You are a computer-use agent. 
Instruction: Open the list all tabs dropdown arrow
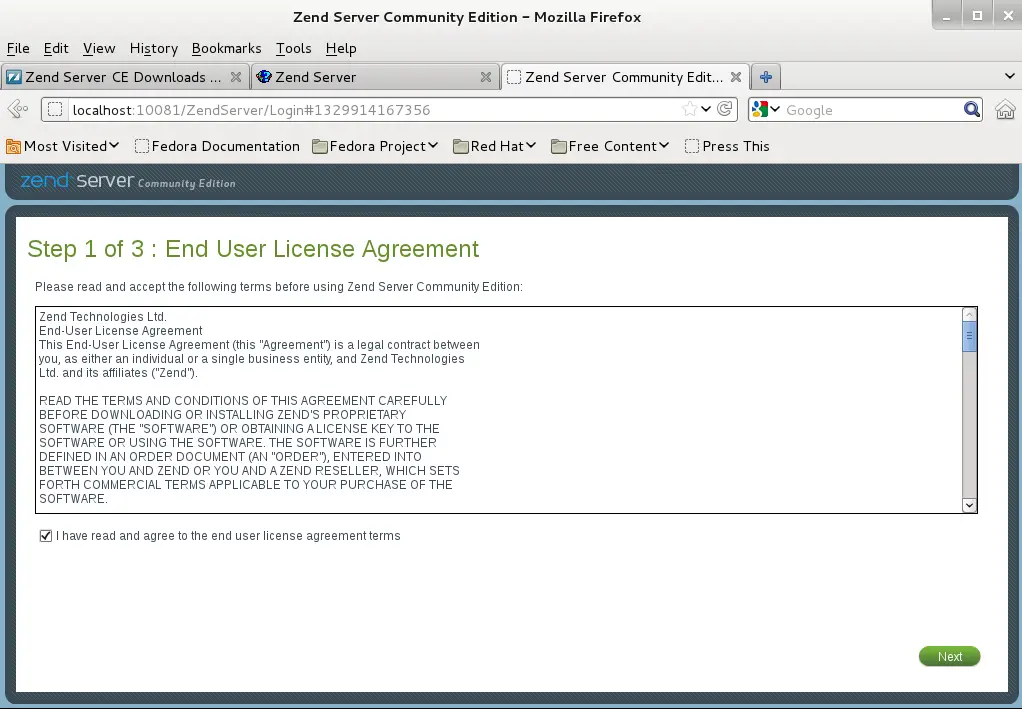(x=1009, y=76)
